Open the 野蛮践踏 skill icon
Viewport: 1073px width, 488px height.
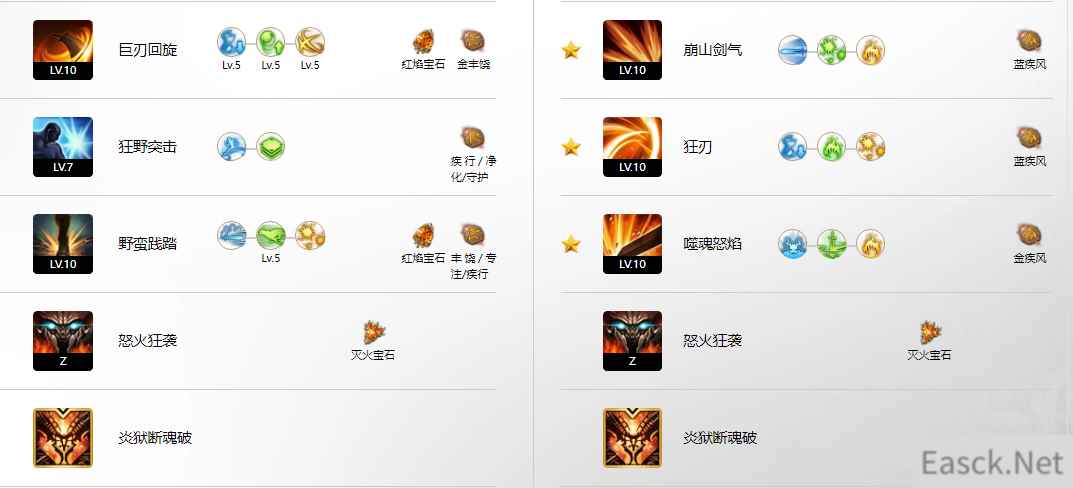pos(63,244)
